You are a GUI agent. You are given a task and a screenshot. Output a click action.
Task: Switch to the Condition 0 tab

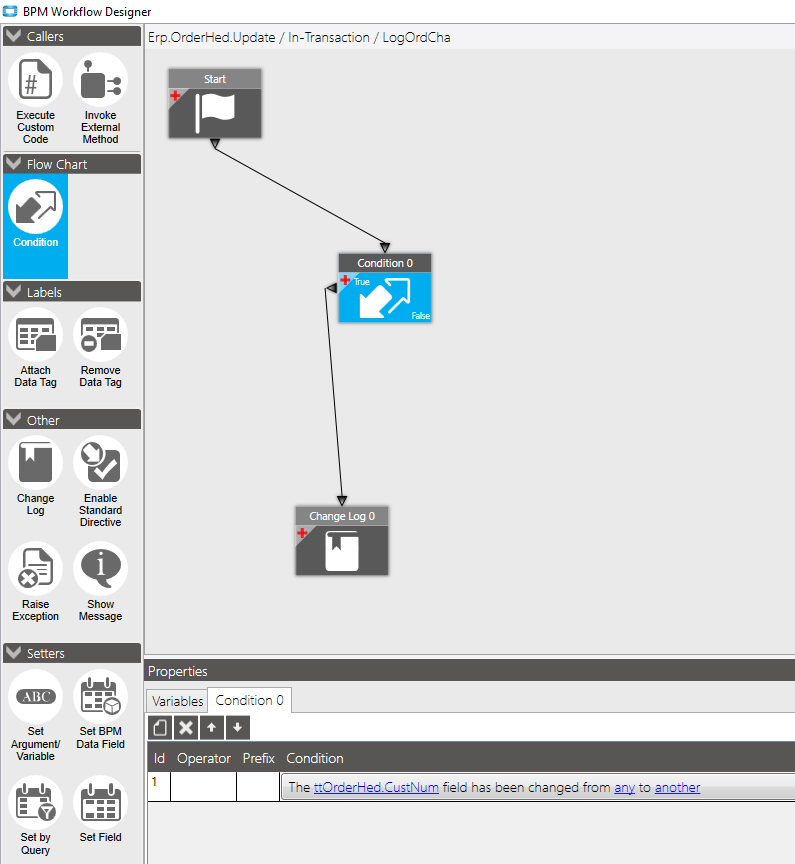pyautogui.click(x=250, y=700)
